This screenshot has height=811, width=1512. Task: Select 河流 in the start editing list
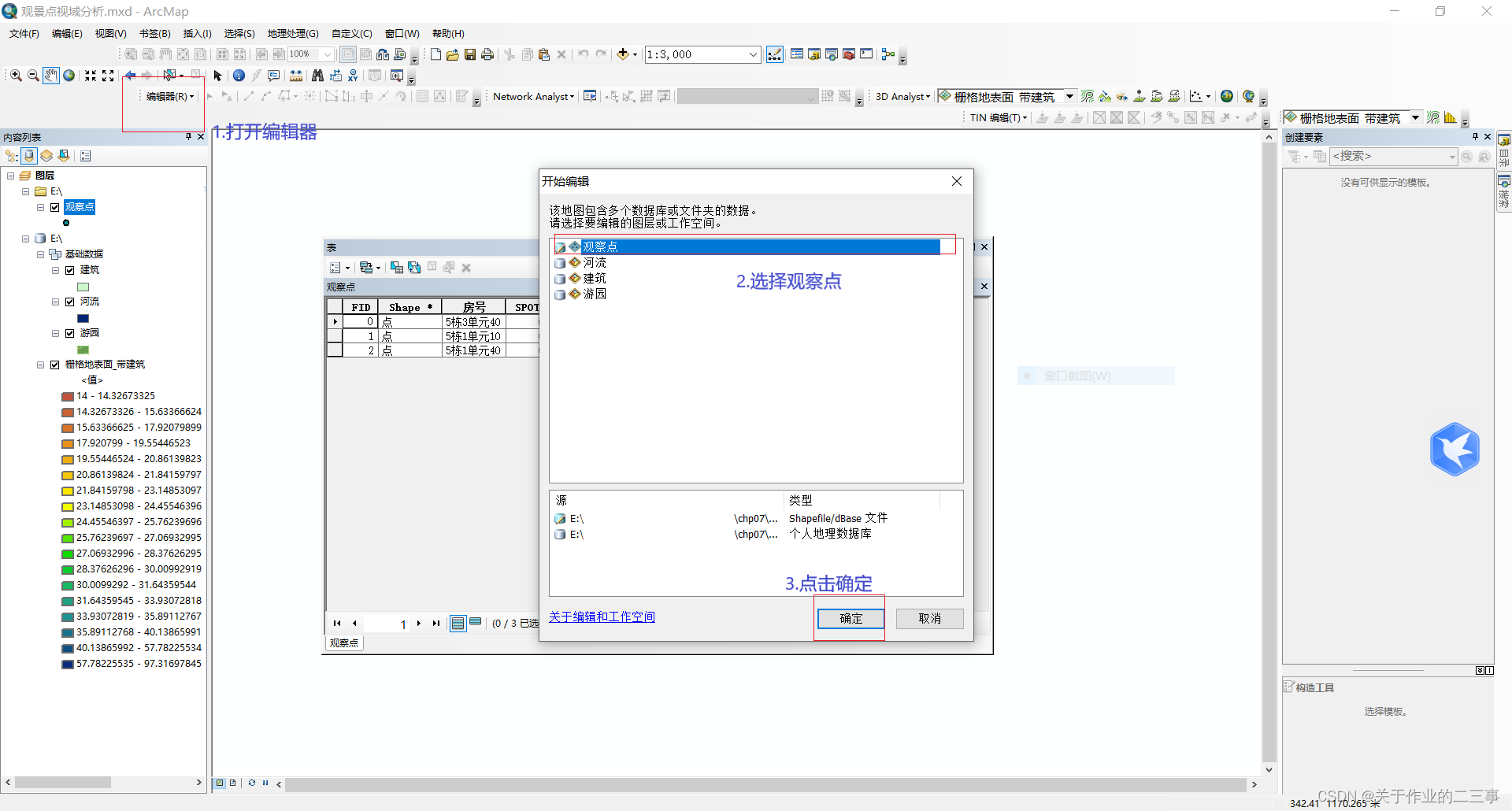click(595, 263)
